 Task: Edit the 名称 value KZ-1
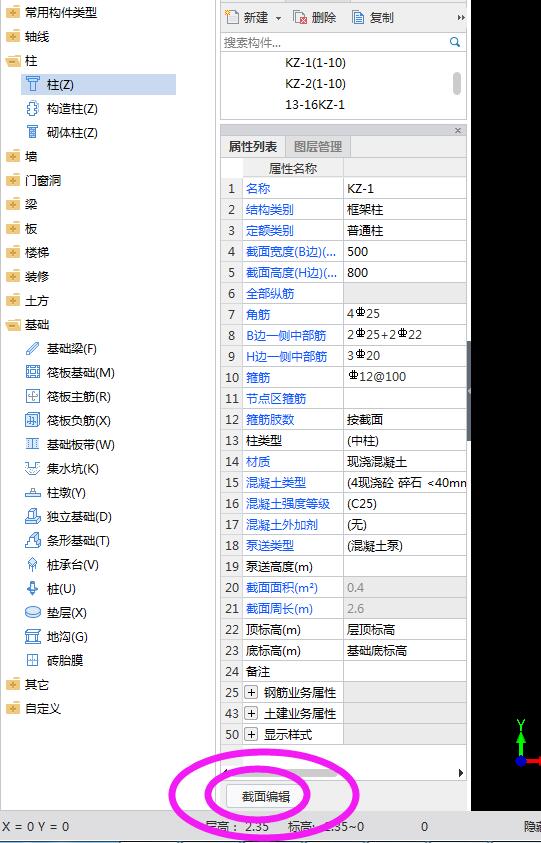(404, 189)
